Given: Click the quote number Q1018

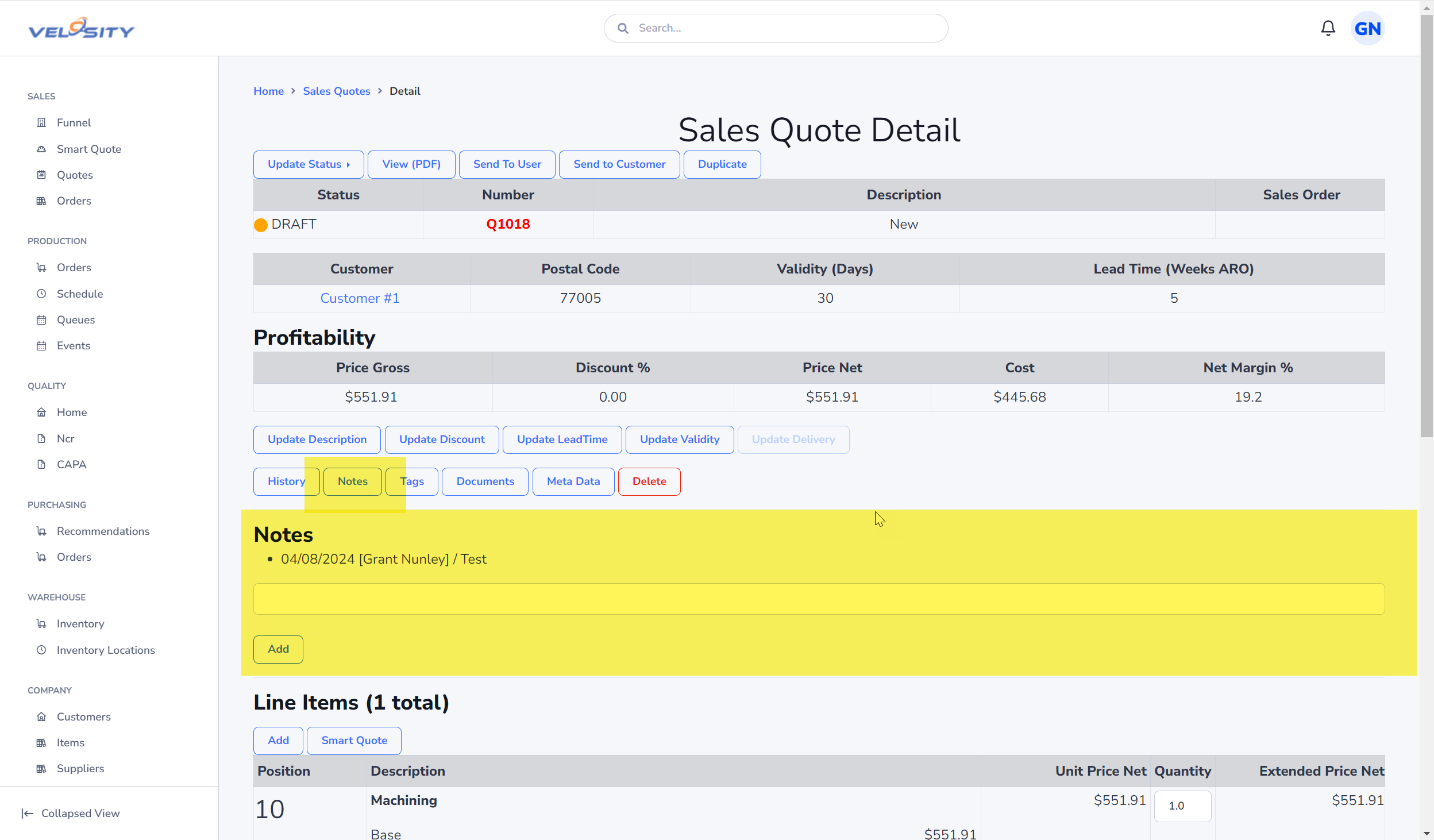Looking at the screenshot, I should [508, 224].
